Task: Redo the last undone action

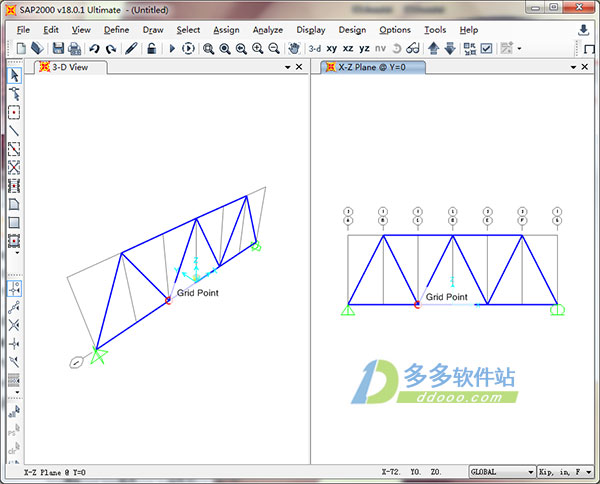Action: pyautogui.click(x=111, y=49)
